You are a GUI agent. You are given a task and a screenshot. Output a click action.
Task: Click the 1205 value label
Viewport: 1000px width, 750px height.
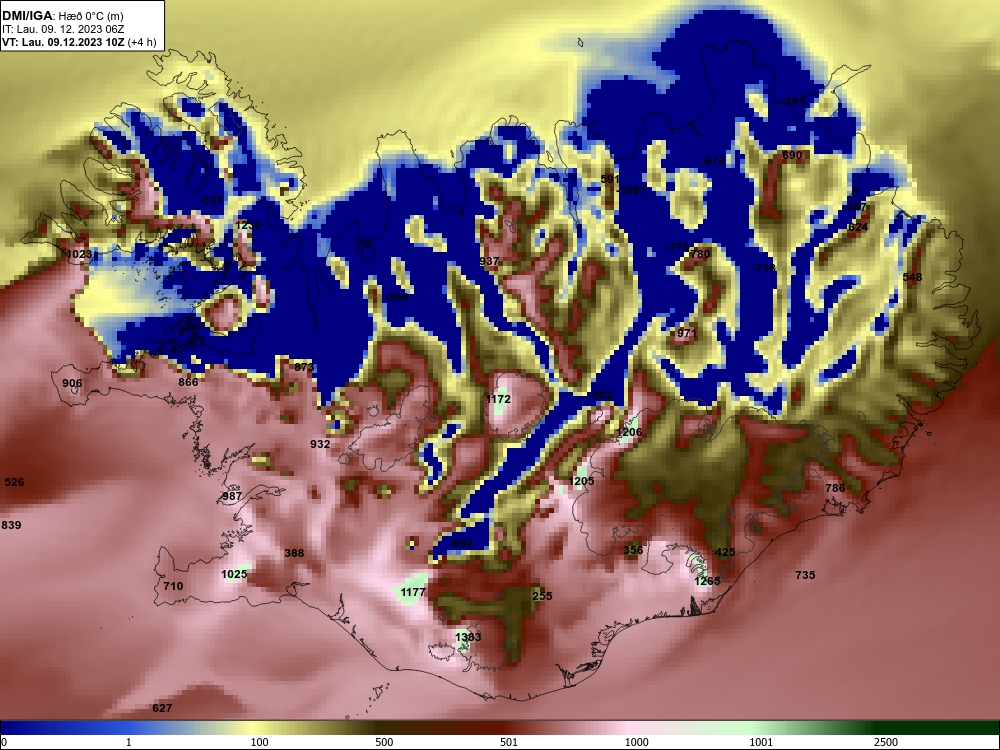coord(581,481)
